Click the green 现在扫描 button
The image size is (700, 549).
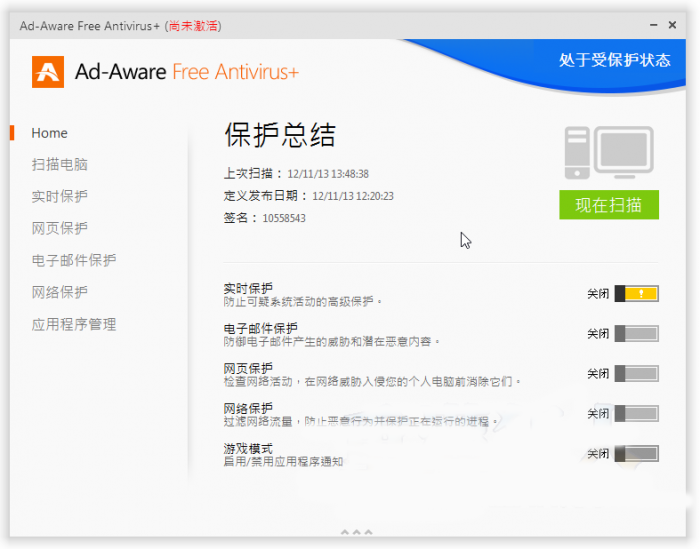609,205
